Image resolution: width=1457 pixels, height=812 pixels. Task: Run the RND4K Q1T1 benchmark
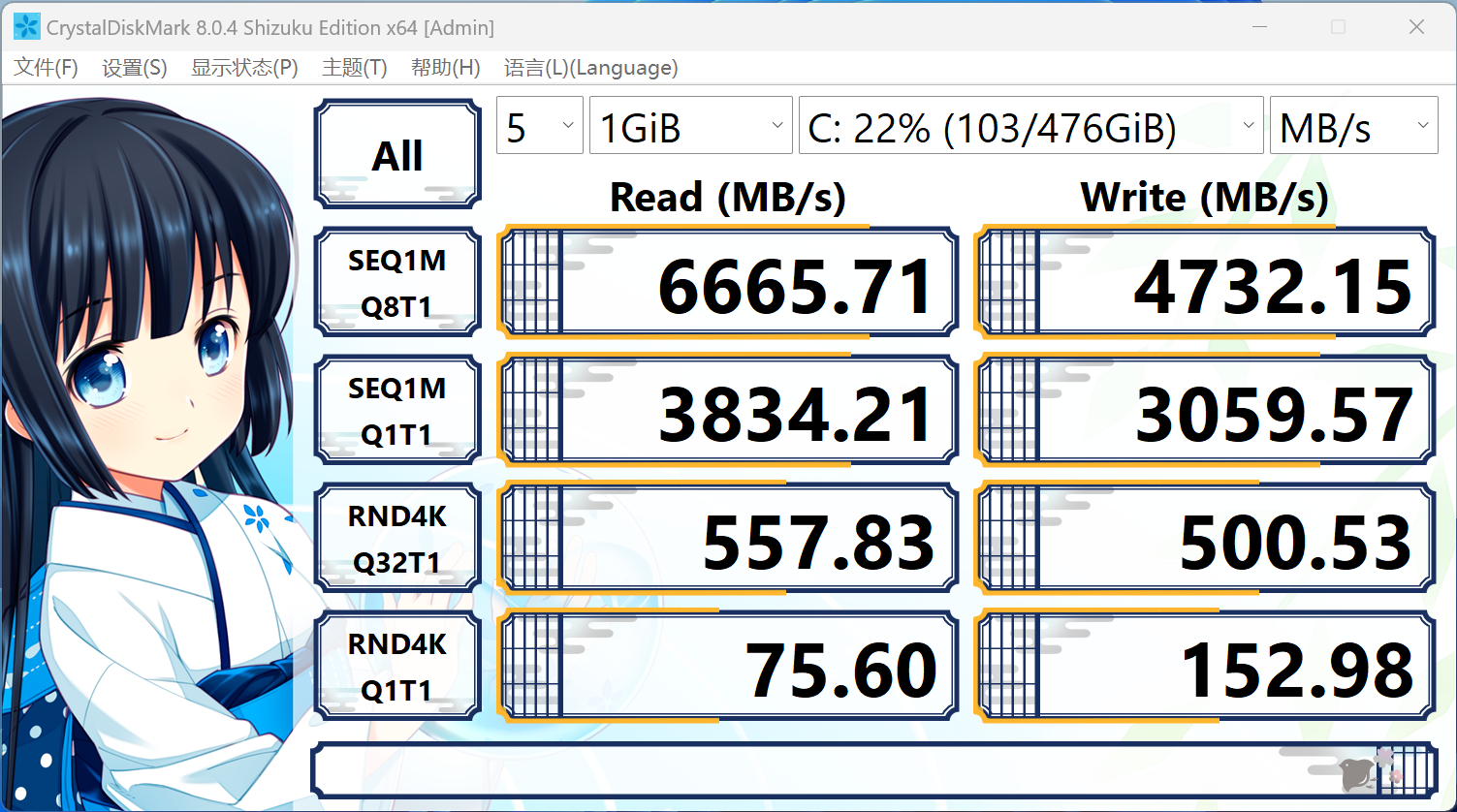pos(396,666)
